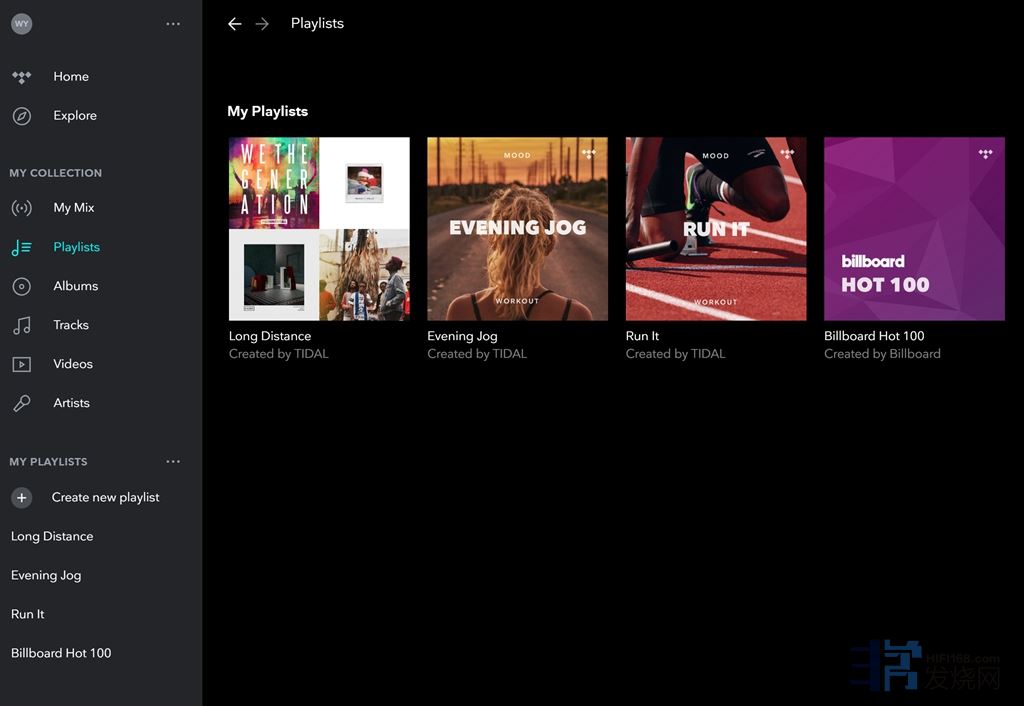Click the Artists microphone icon
The height and width of the screenshot is (706, 1024).
tap(21, 403)
